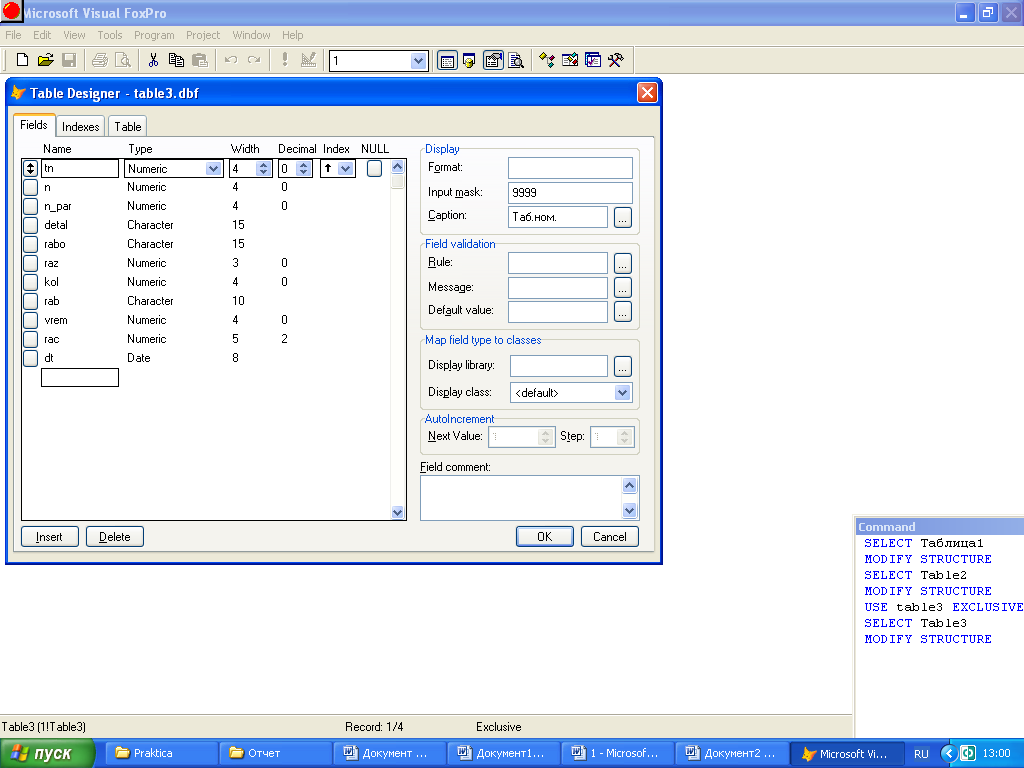Click the fields list scroll up arrow
Image resolution: width=1024 pixels, height=768 pixels.
(398, 167)
